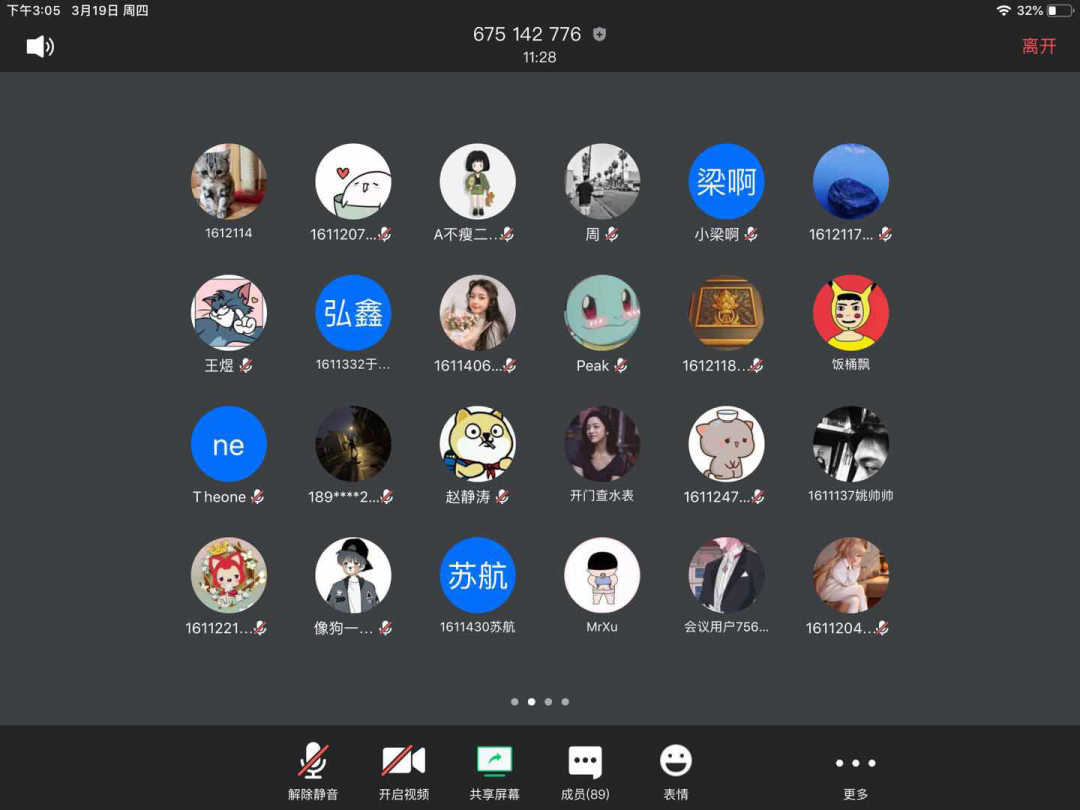This screenshot has width=1080, height=810.
Task: Select the Tom cat avatar of 王煜
Action: pyautogui.click(x=229, y=313)
